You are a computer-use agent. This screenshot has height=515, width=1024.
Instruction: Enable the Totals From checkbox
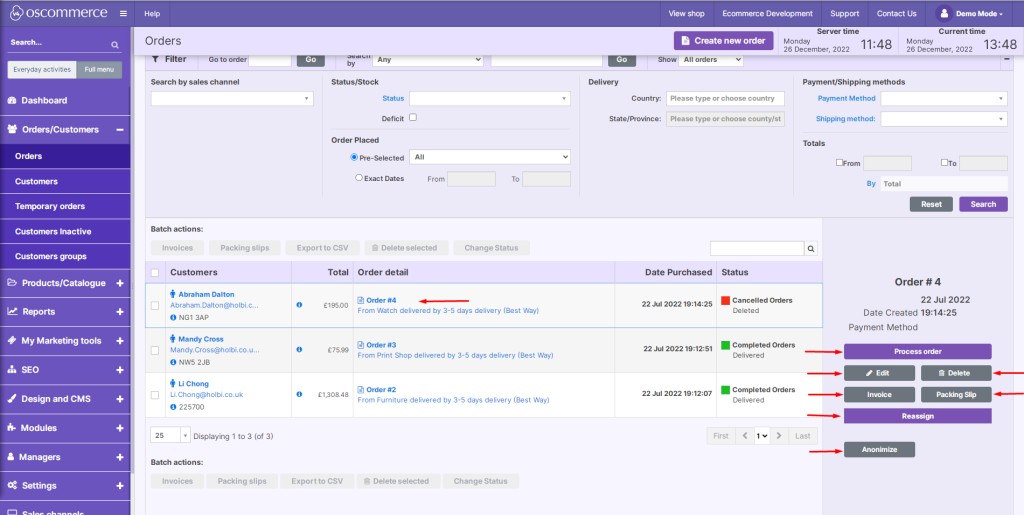click(839, 163)
